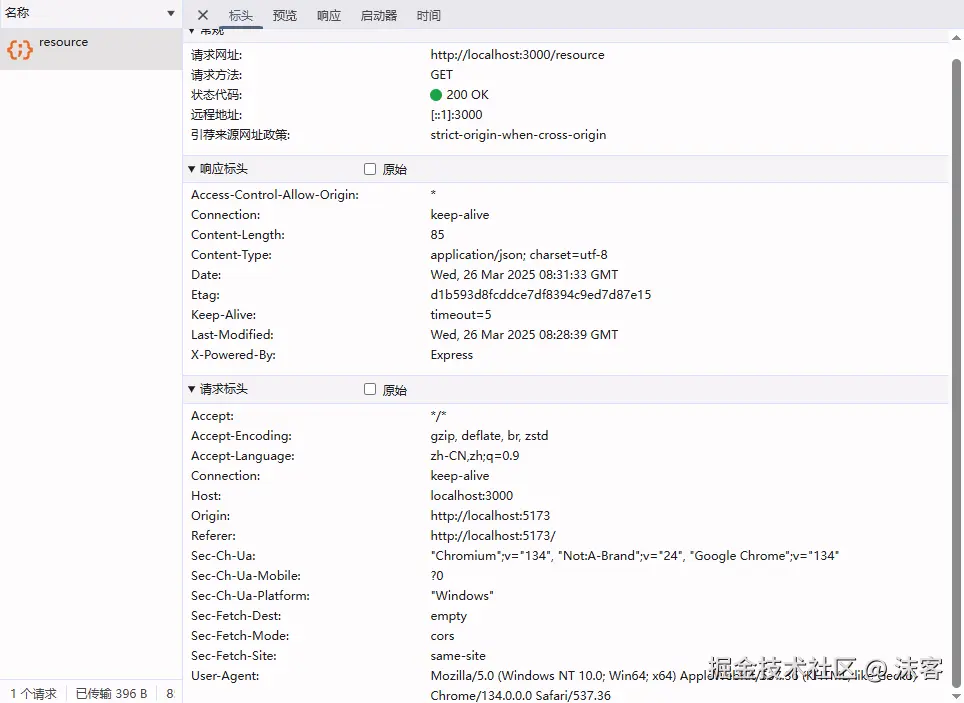This screenshot has width=964, height=703.
Task: Switch to the 标头 tab
Action: pos(240,15)
